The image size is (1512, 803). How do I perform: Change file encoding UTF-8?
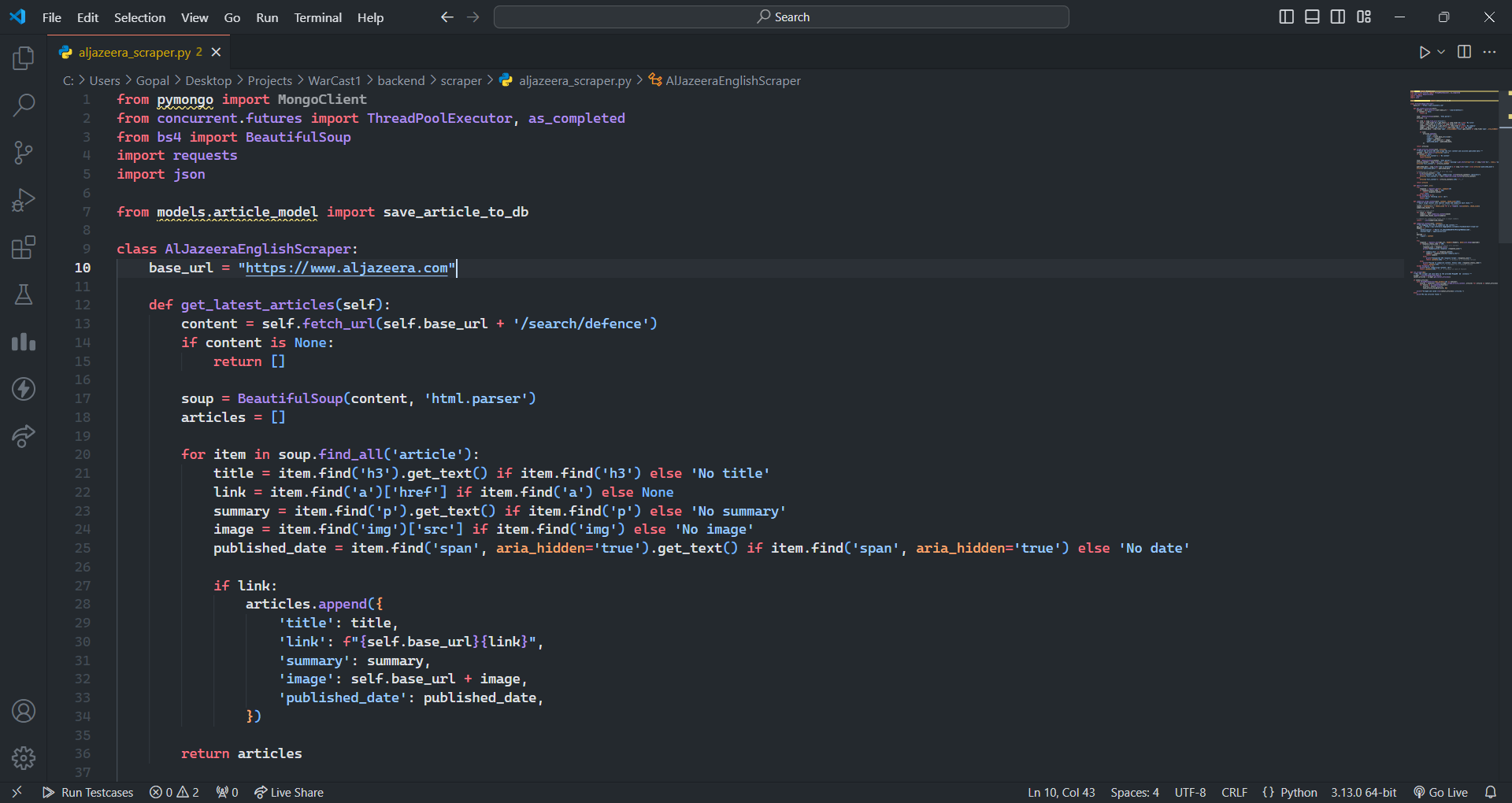[1190, 792]
